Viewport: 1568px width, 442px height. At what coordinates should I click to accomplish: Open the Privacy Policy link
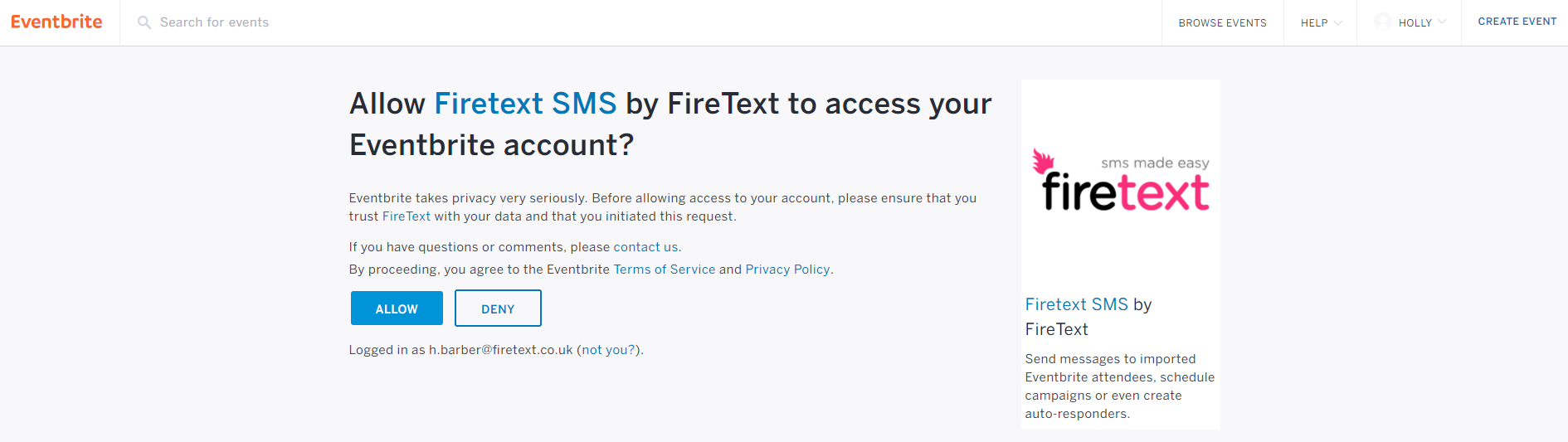click(787, 270)
